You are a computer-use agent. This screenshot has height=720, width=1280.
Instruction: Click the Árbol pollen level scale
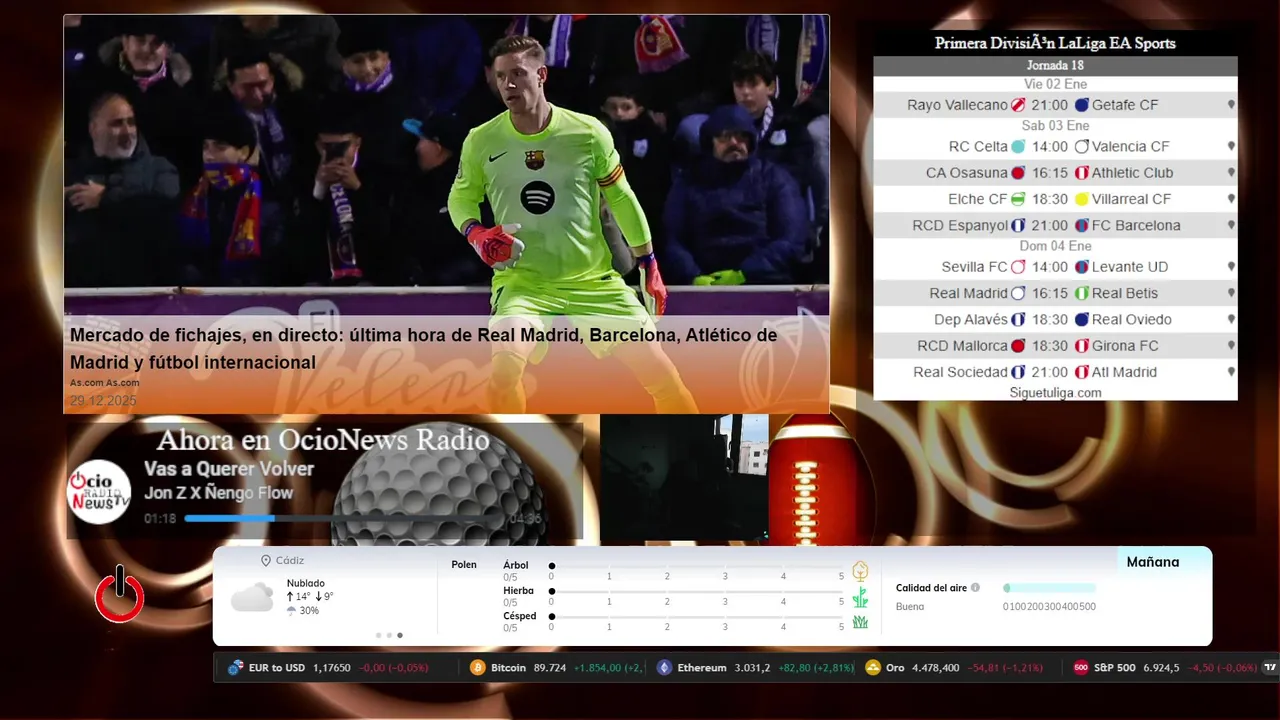pos(696,571)
